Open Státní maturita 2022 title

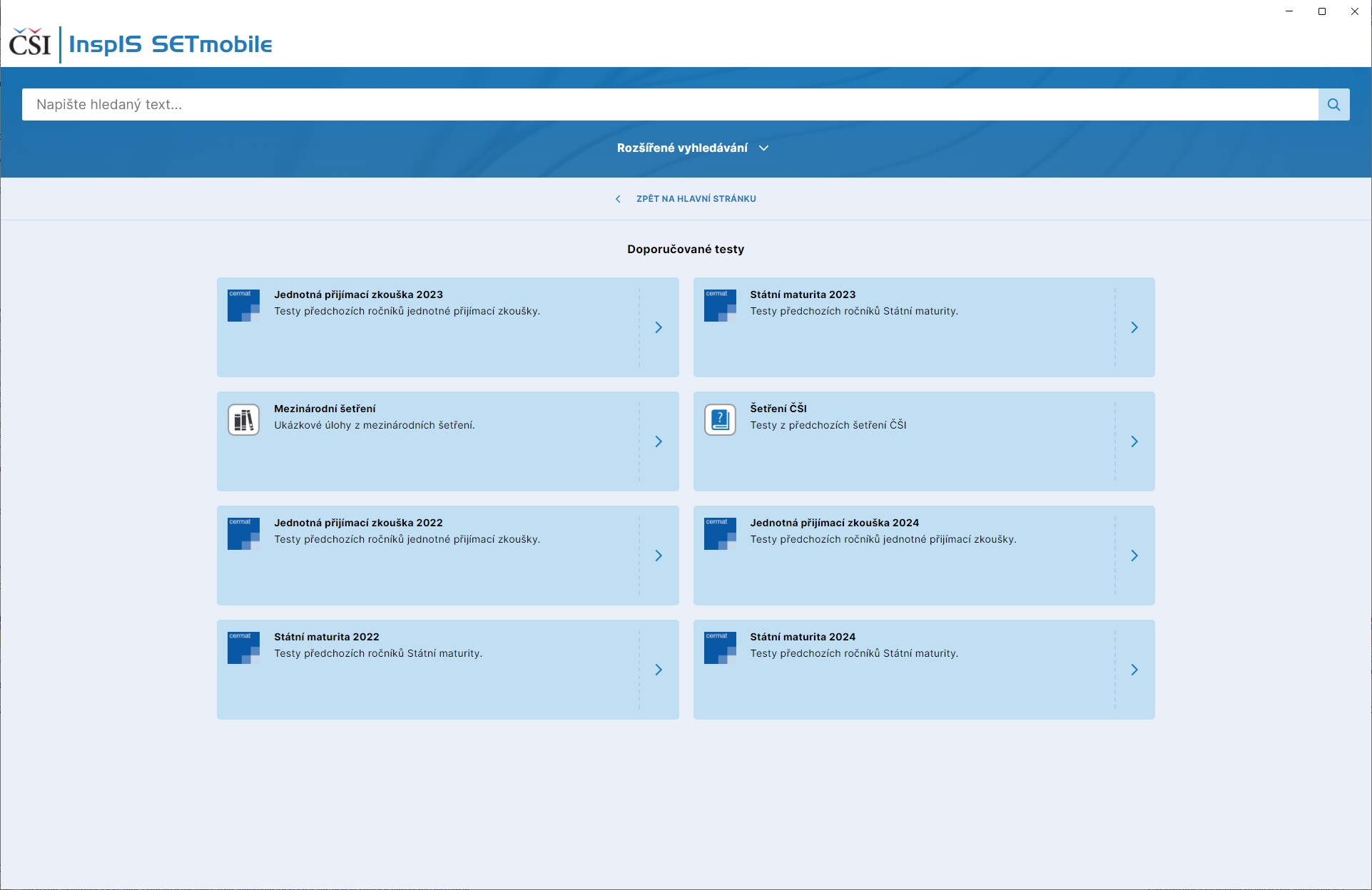[326, 637]
